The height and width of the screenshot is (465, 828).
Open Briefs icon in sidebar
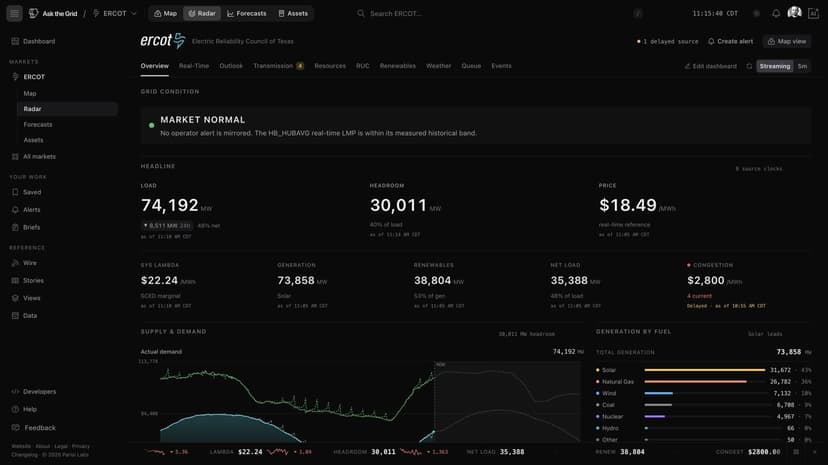pos(15,227)
